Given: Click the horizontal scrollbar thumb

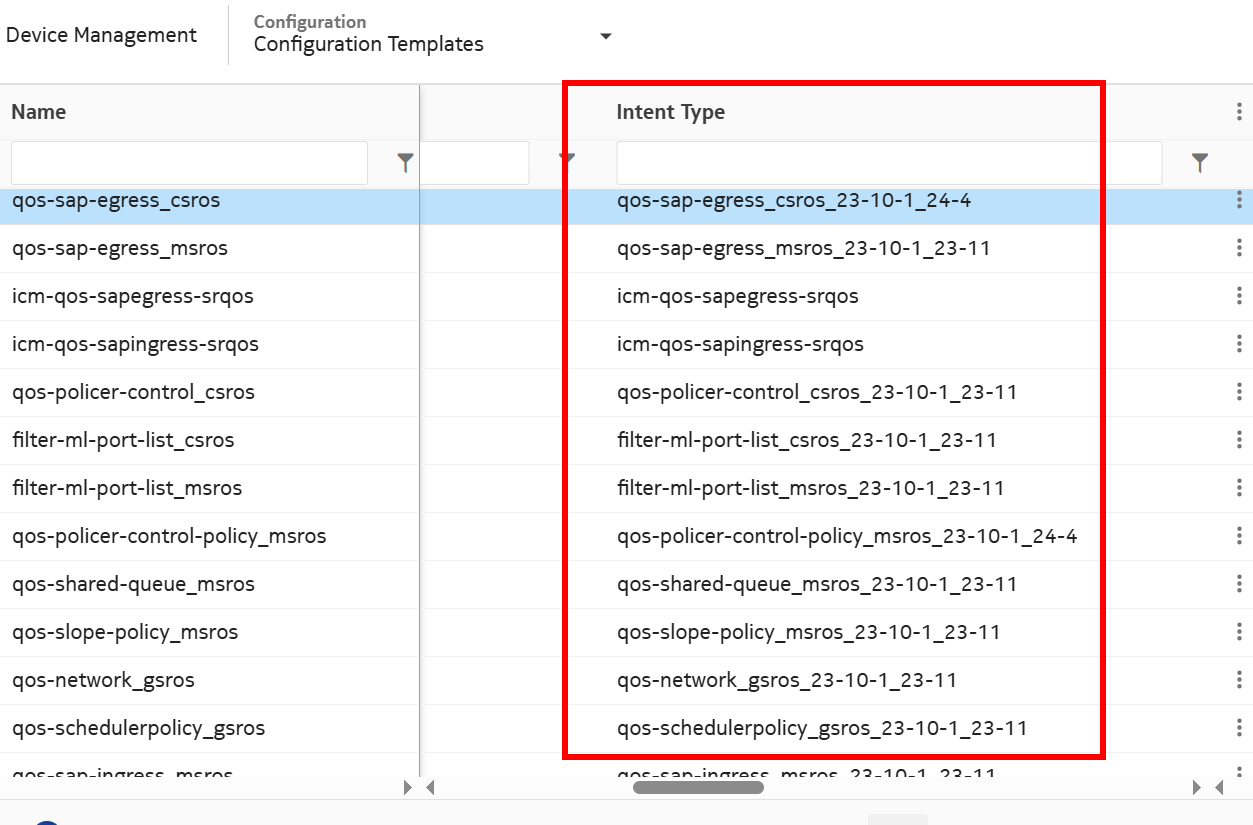Looking at the screenshot, I should click(698, 787).
